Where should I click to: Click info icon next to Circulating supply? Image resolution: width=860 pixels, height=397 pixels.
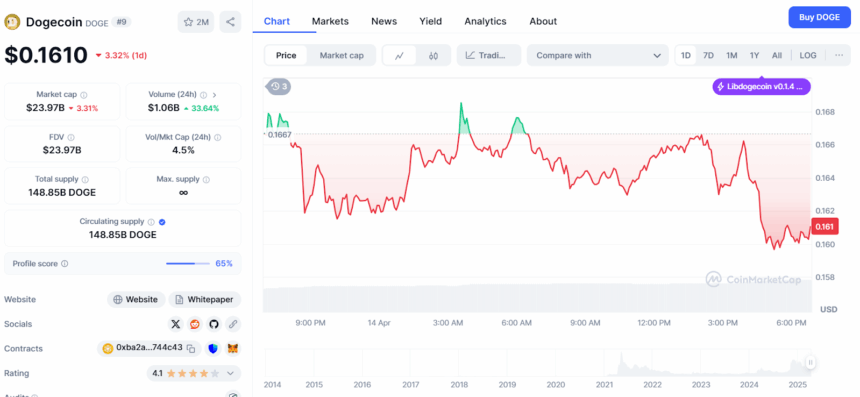[x=151, y=222]
